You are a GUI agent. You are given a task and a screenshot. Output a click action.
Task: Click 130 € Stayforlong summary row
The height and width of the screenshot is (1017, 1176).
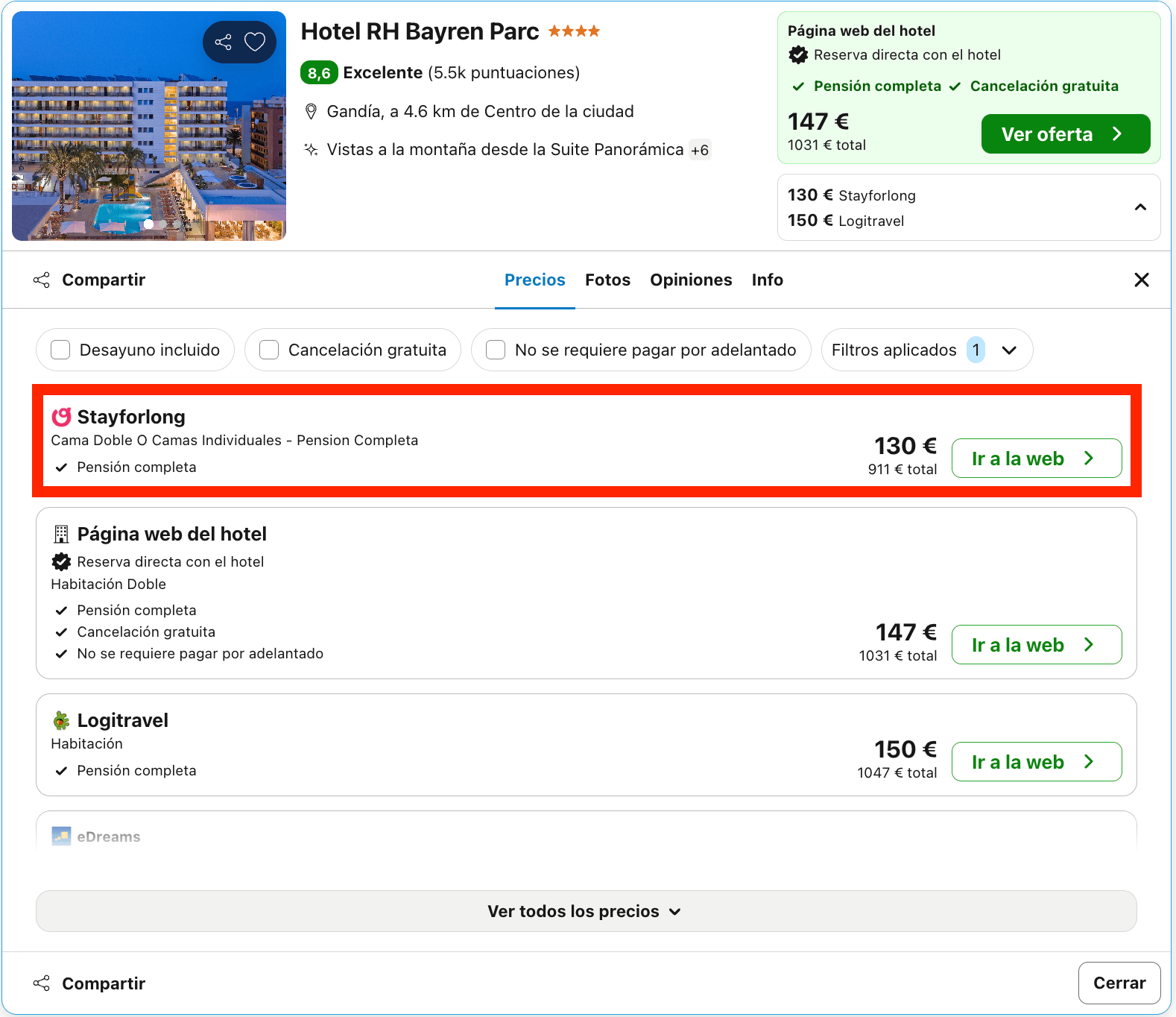852,195
